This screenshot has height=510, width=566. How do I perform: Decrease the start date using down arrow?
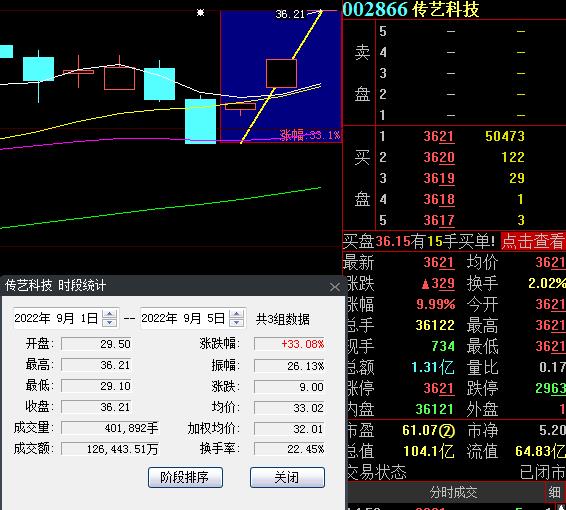click(109, 323)
